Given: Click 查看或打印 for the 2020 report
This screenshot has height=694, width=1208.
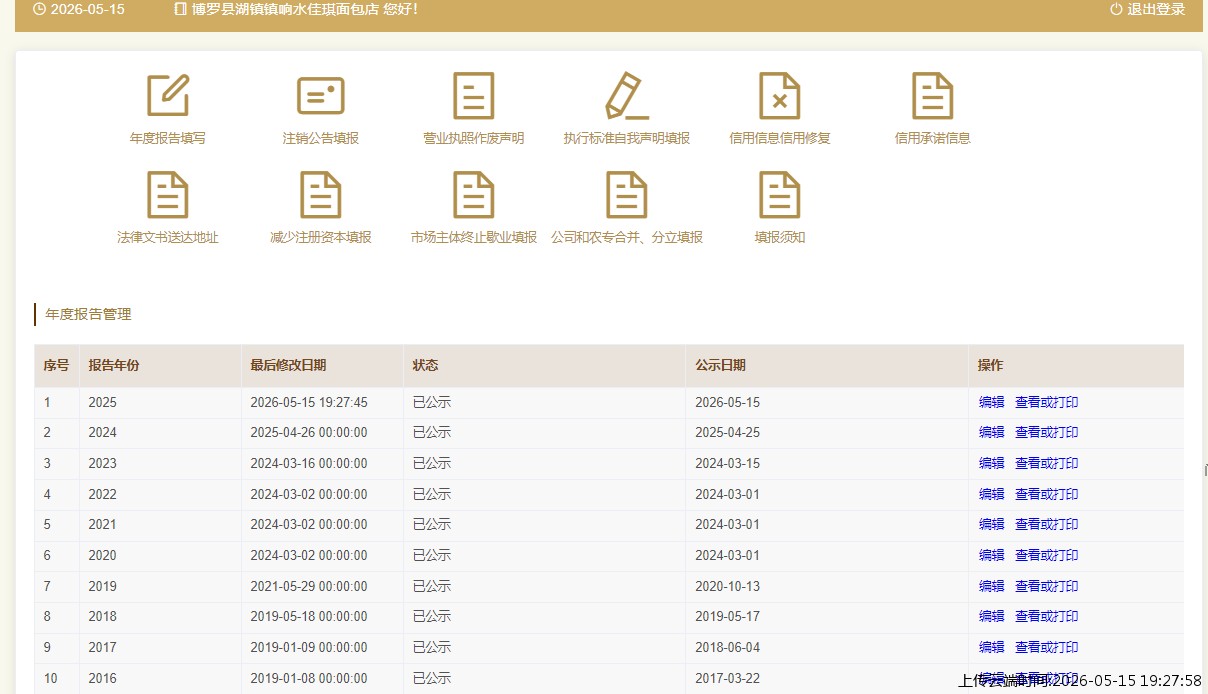Looking at the screenshot, I should [1047, 555].
